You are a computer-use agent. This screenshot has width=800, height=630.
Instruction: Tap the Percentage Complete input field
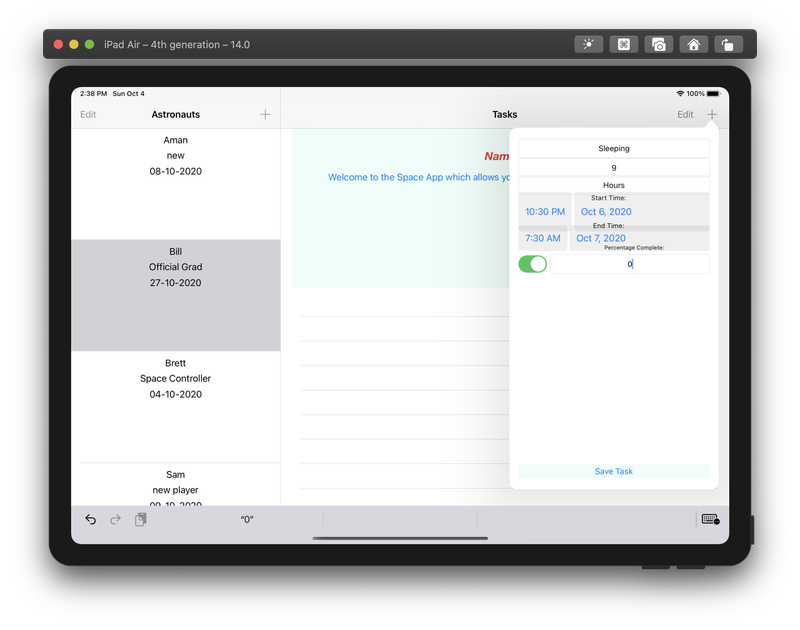pos(630,263)
